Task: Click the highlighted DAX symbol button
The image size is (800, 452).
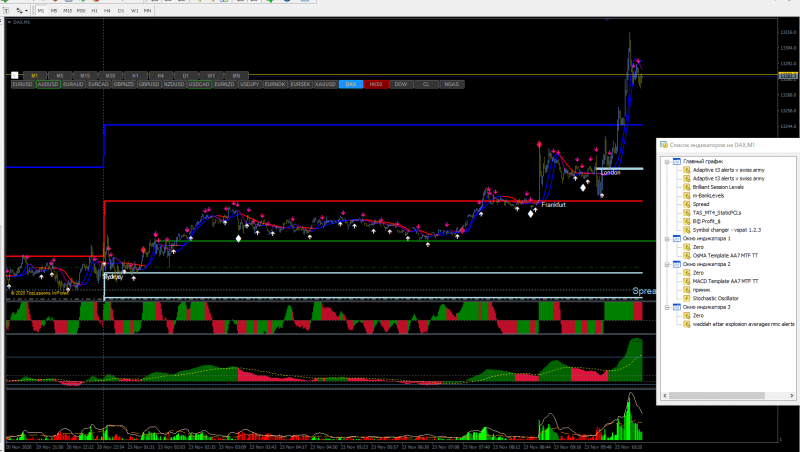Action: coord(351,84)
